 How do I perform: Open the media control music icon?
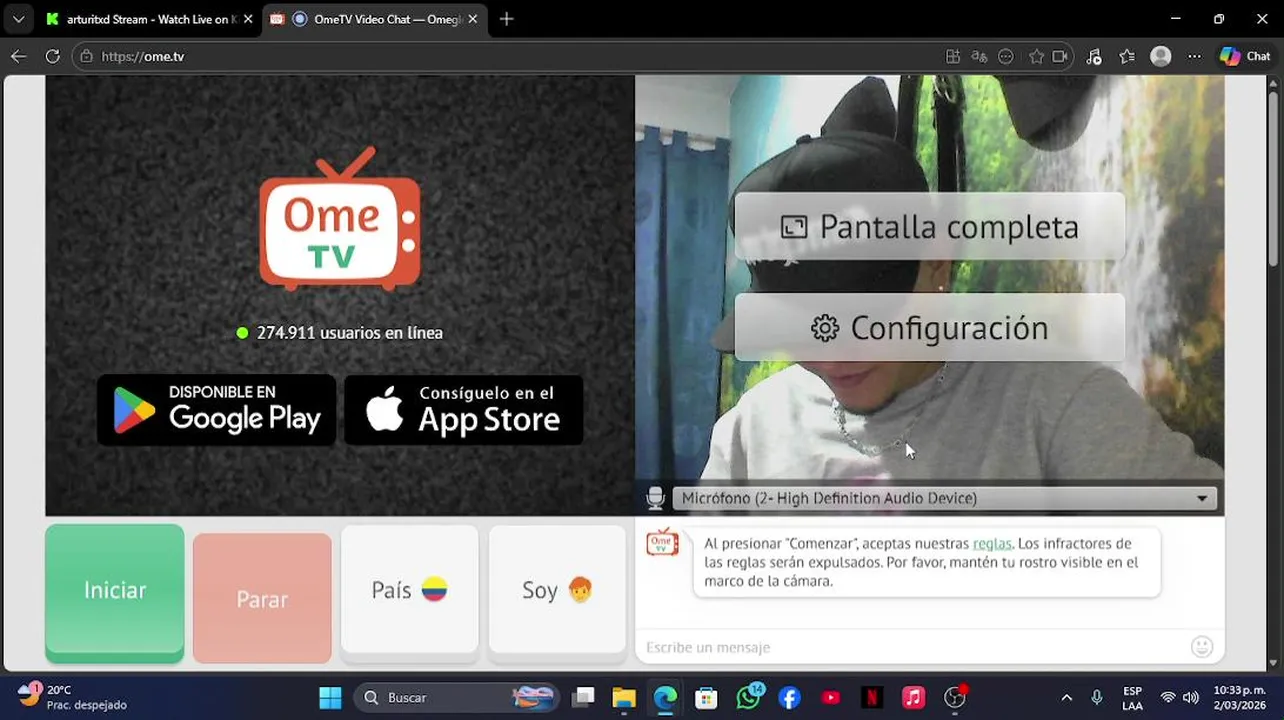point(1094,56)
